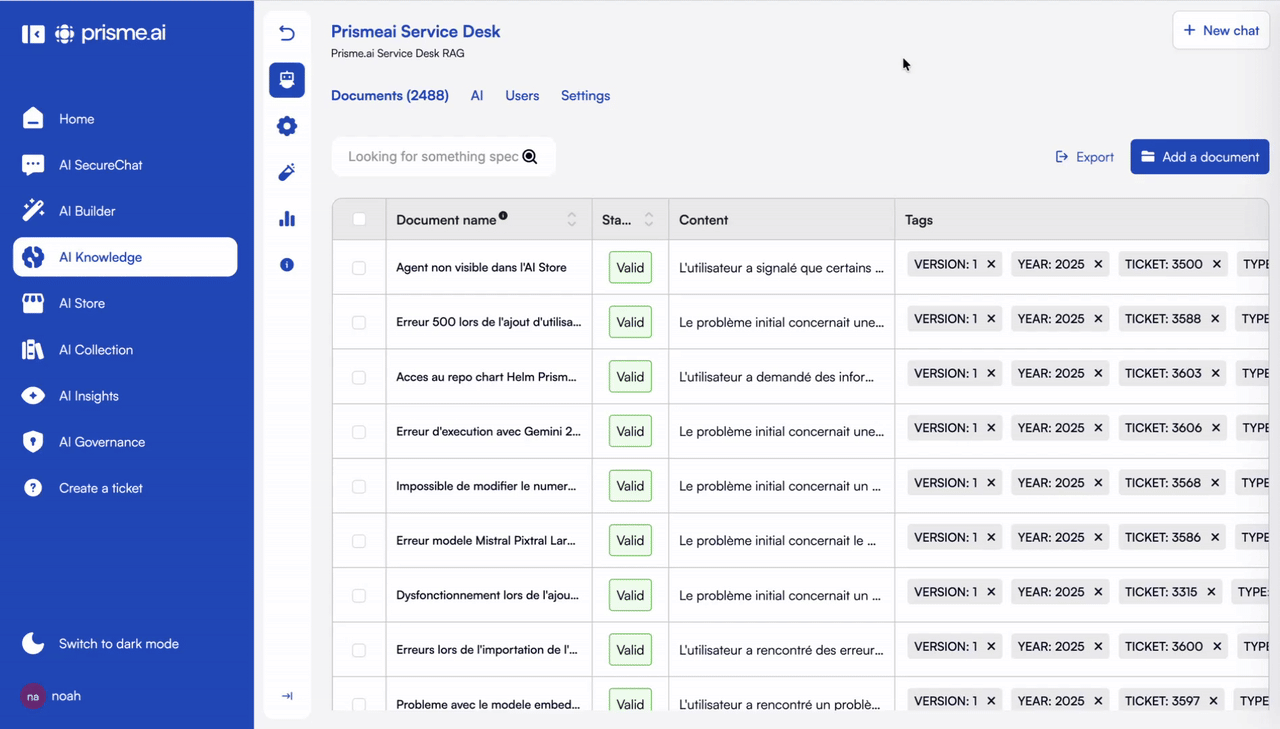Image resolution: width=1280 pixels, height=729 pixels.
Task: Open AI Governance from the sidebar
Action: pos(102,441)
